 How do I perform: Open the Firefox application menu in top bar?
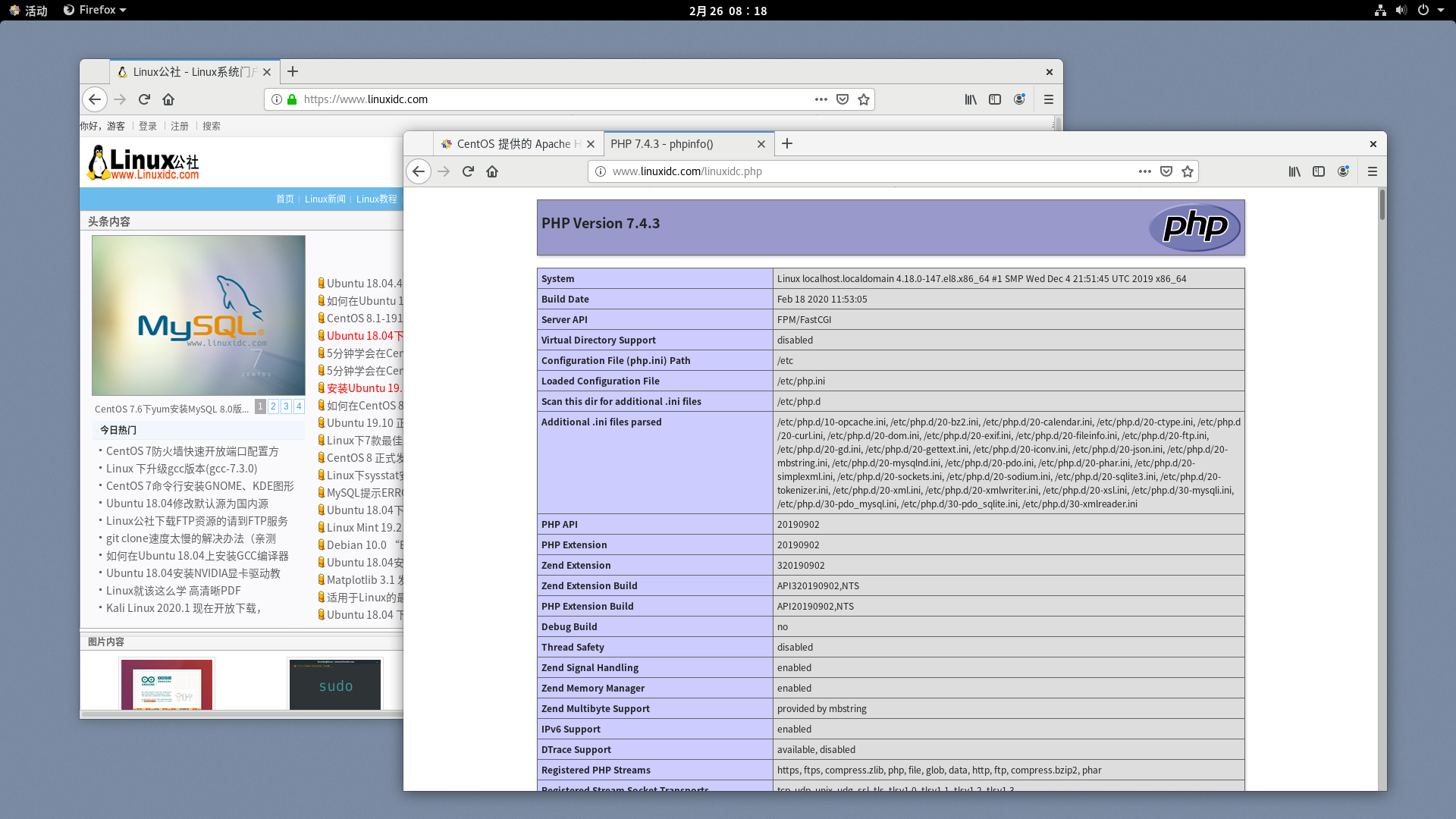[x=95, y=11]
